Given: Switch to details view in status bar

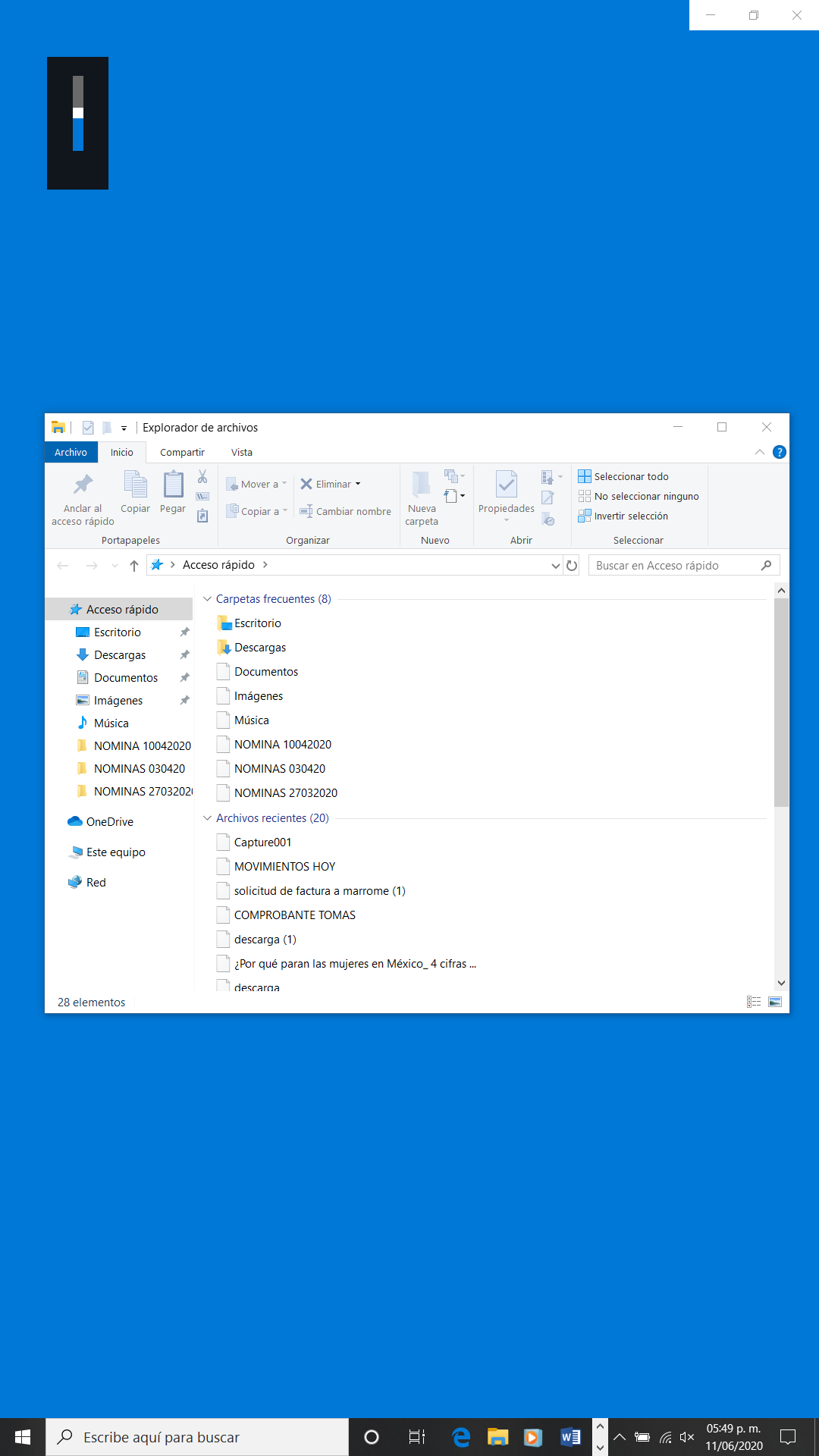Looking at the screenshot, I should (754, 1002).
